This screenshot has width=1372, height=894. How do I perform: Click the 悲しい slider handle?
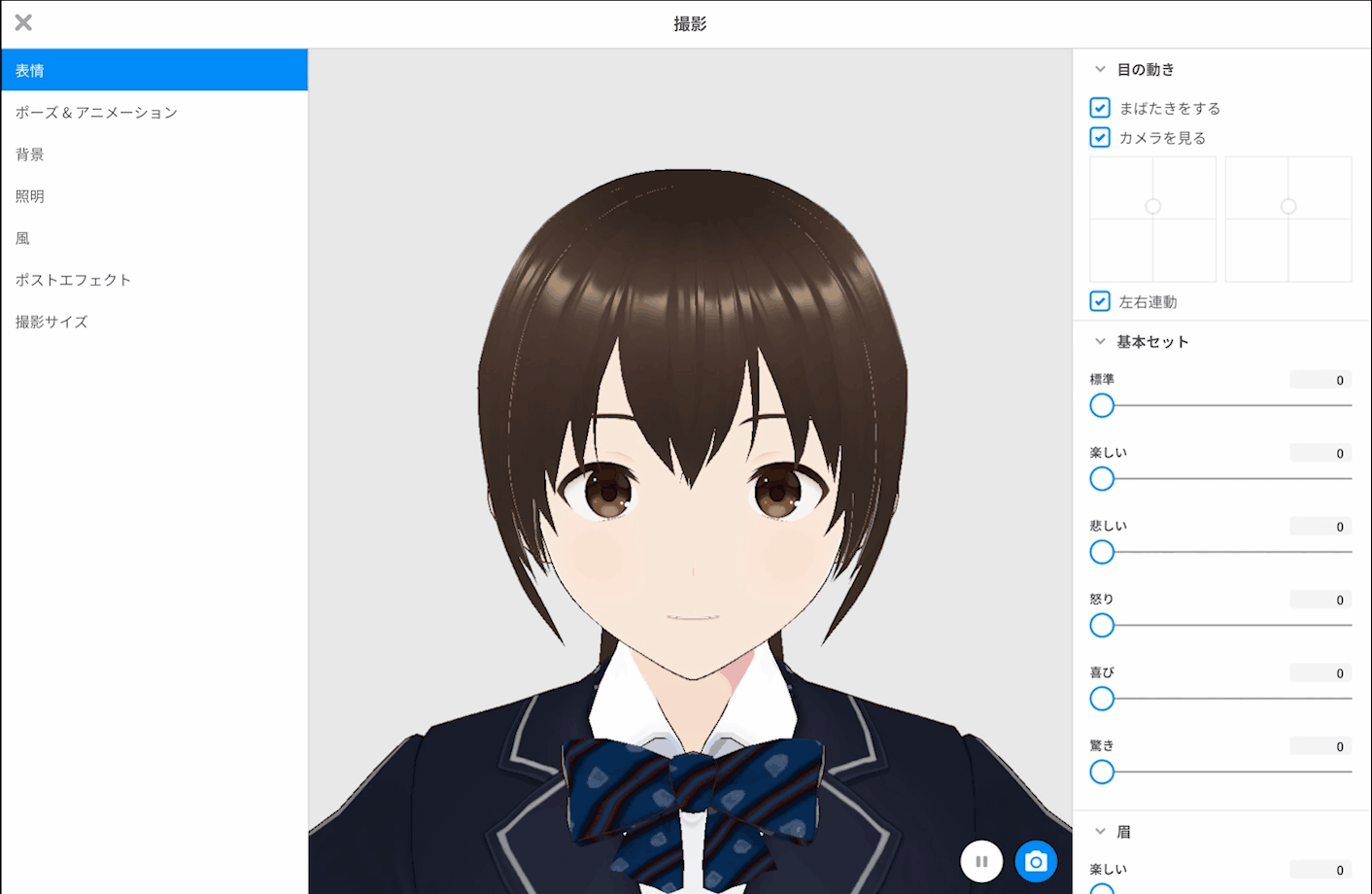pyautogui.click(x=1102, y=552)
